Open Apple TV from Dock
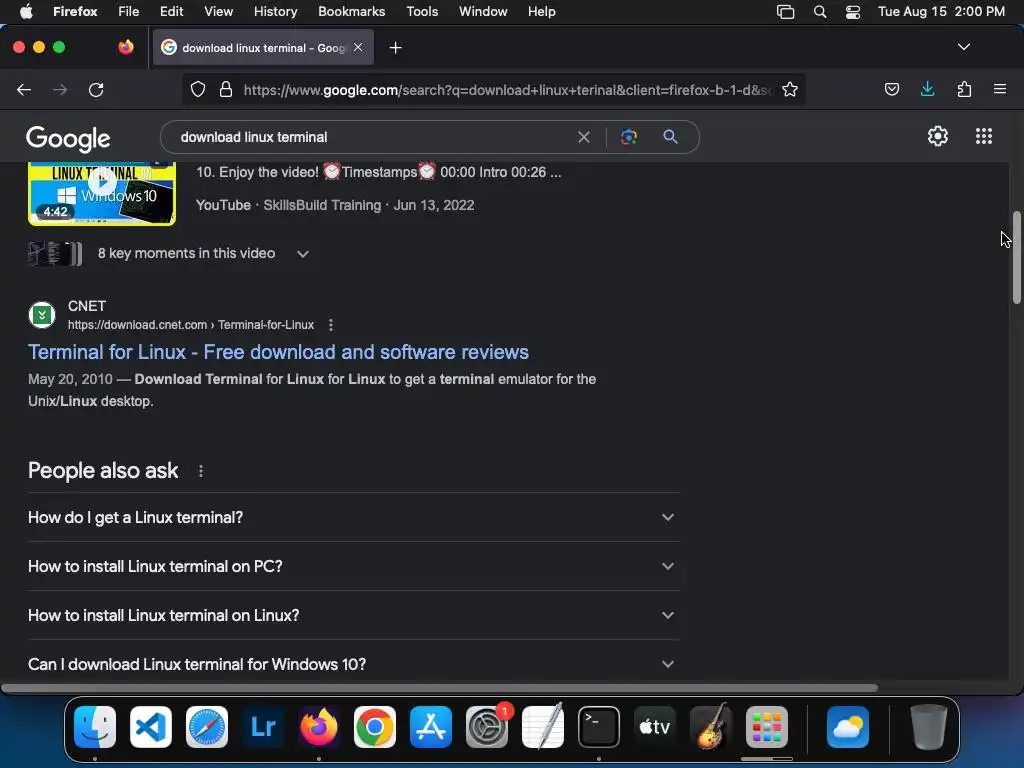This screenshot has height=768, width=1024. pyautogui.click(x=654, y=727)
